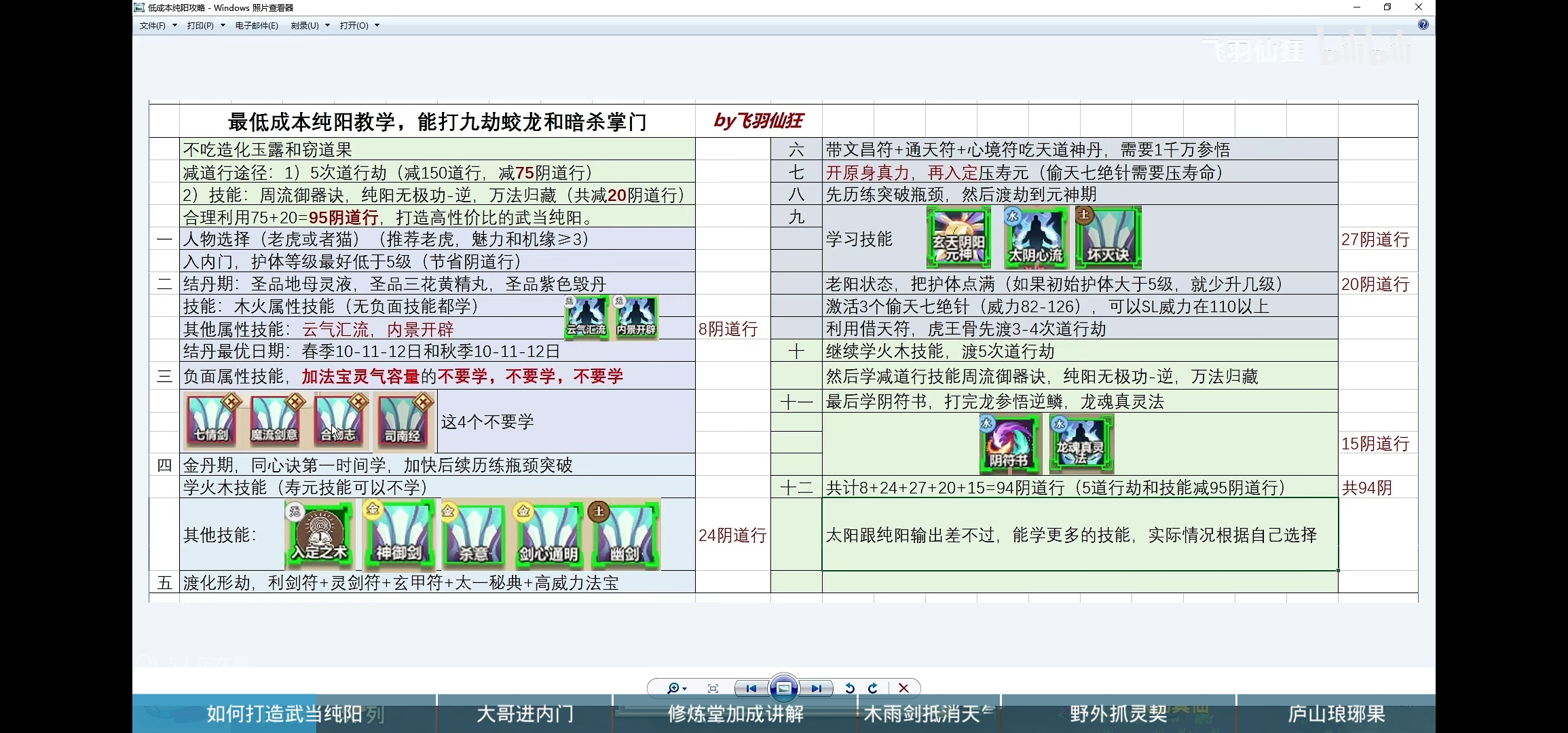Click the 魔流剑意 skill icon

[274, 421]
